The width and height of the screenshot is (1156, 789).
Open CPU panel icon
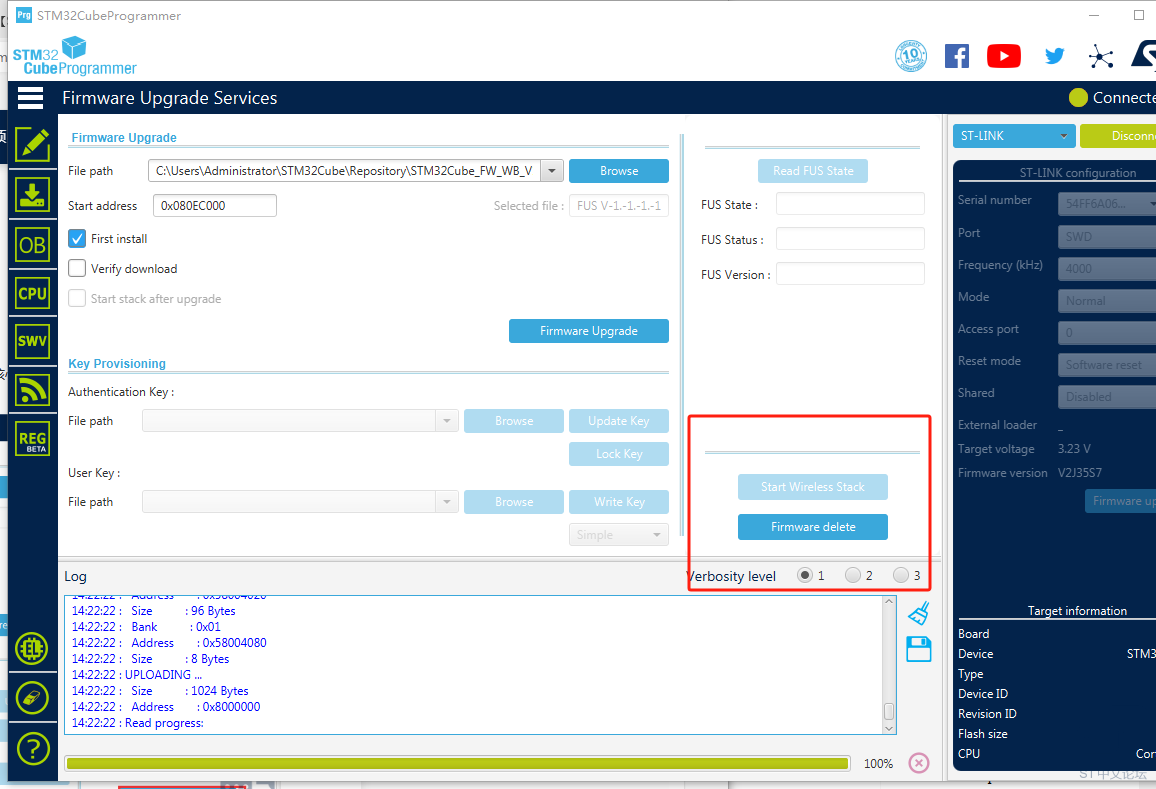coord(32,293)
